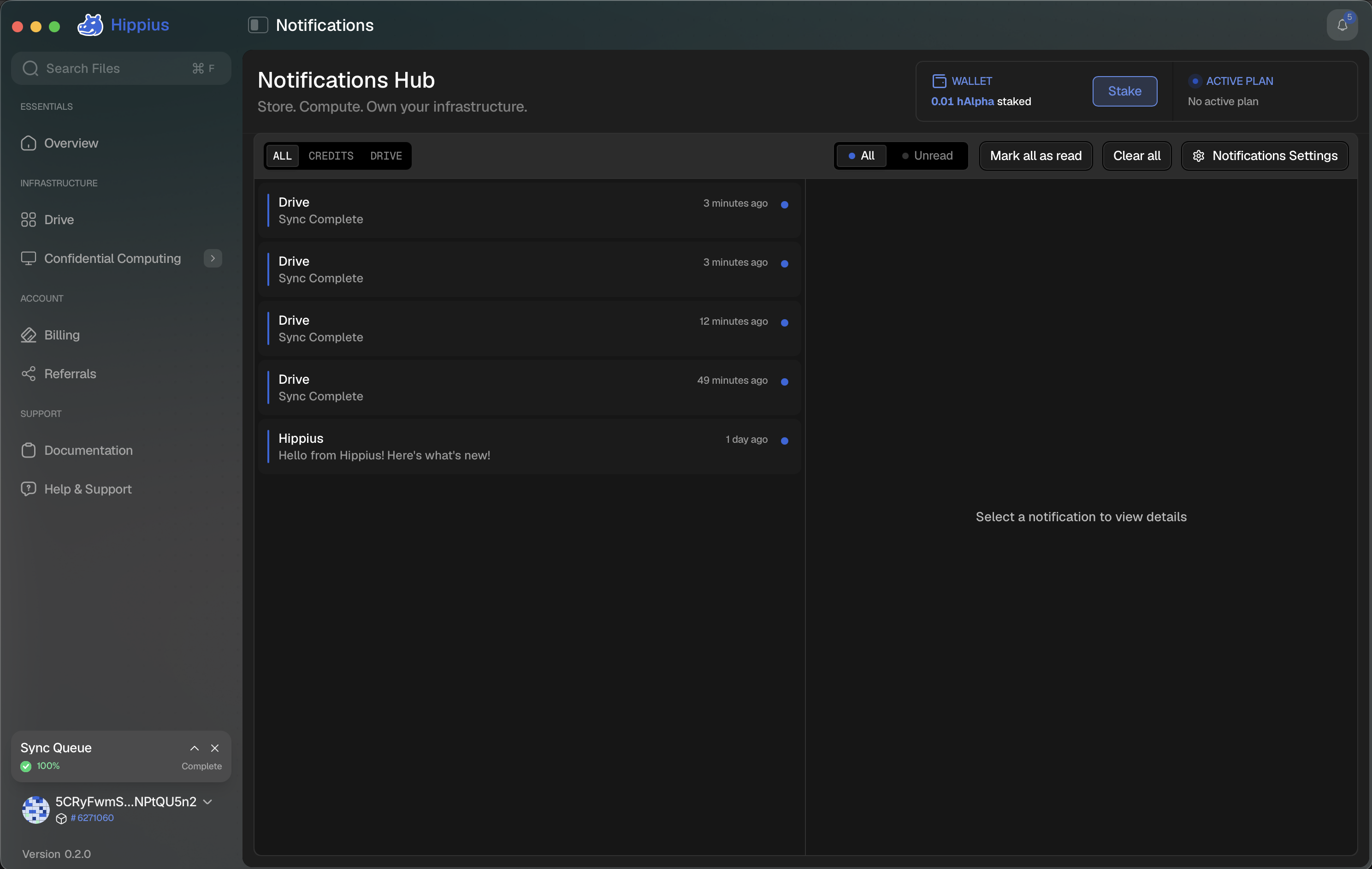
Task: Click the Billing icon in sidebar
Action: point(29,335)
